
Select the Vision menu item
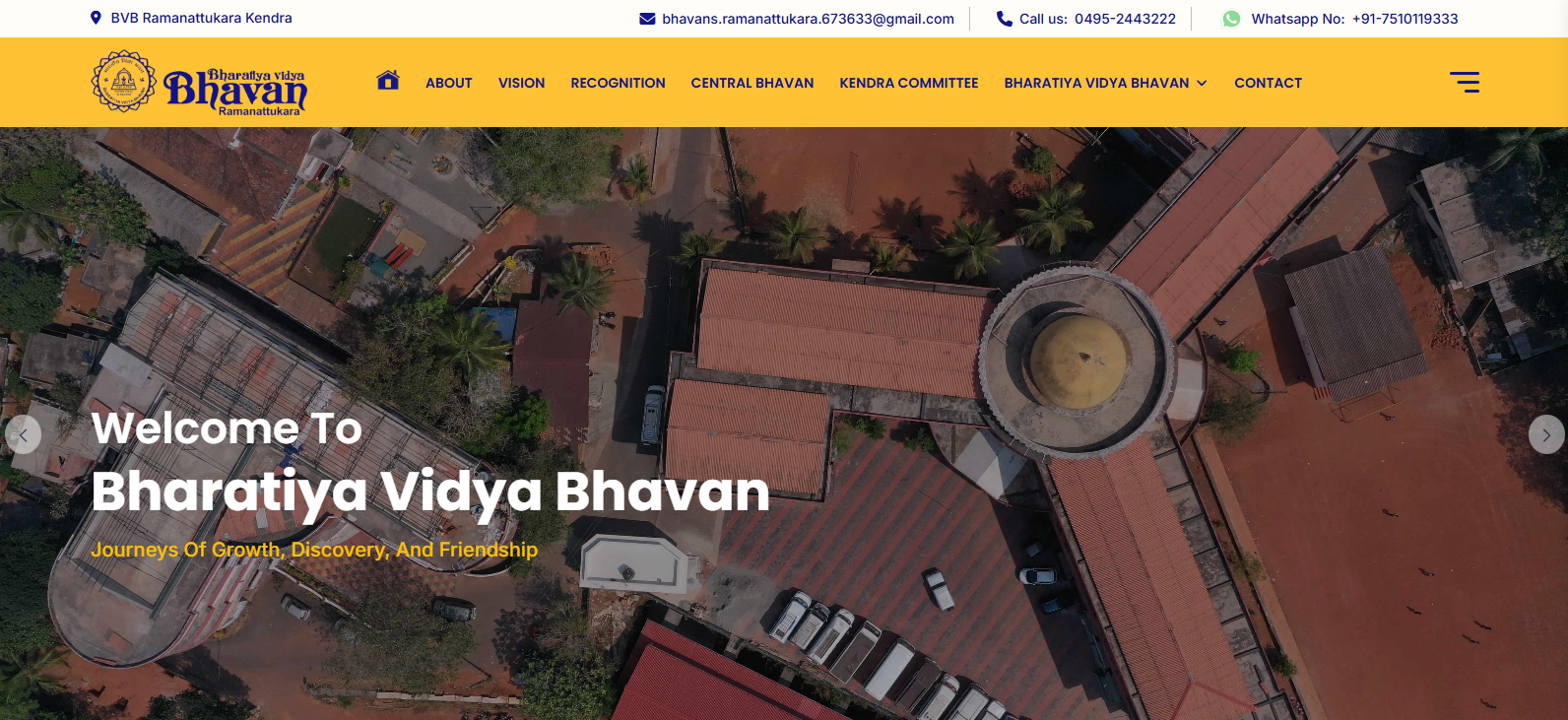point(521,84)
